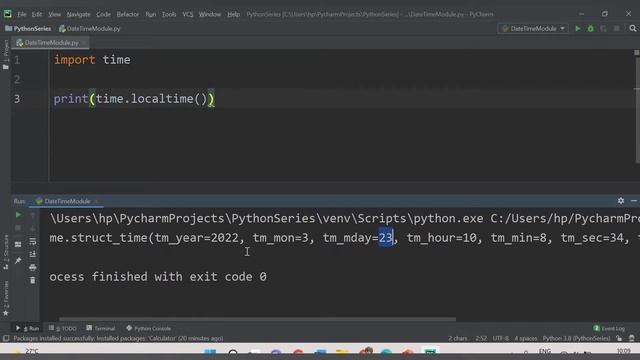Click the 4 spaces indent selector
Screen dimensions: 640x360
[x=526, y=338]
